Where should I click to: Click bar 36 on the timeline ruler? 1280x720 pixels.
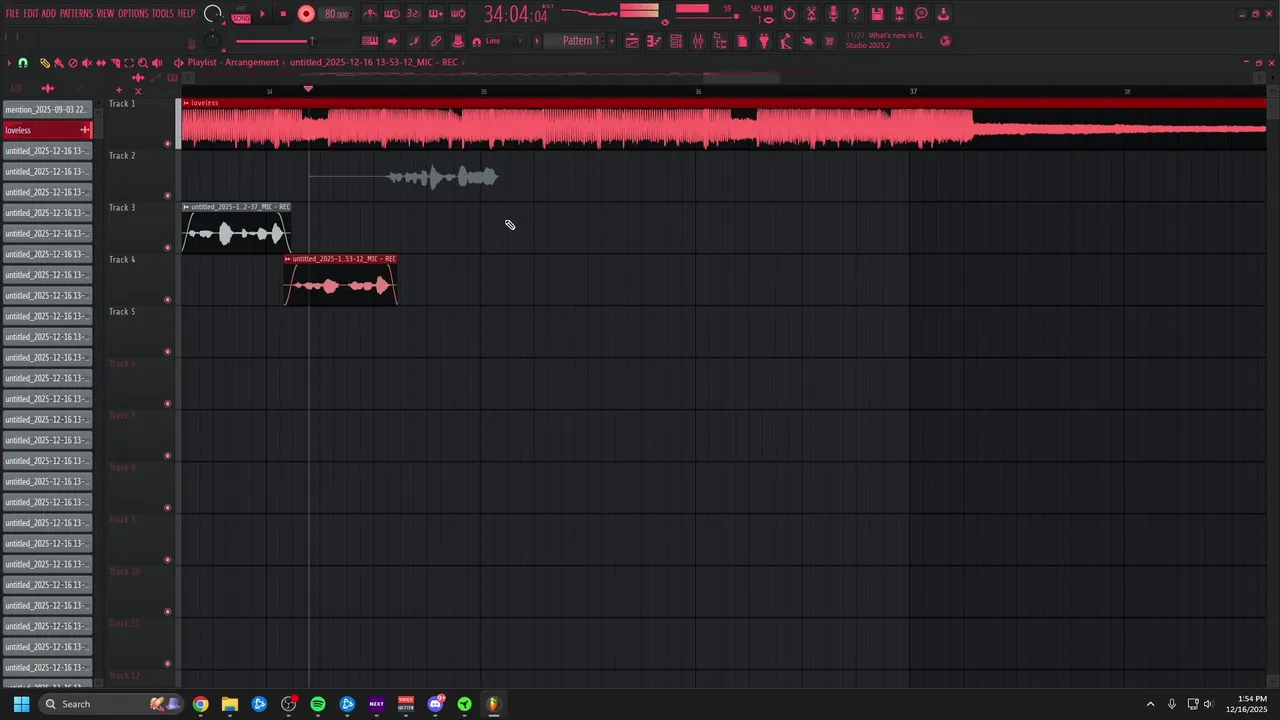click(698, 92)
